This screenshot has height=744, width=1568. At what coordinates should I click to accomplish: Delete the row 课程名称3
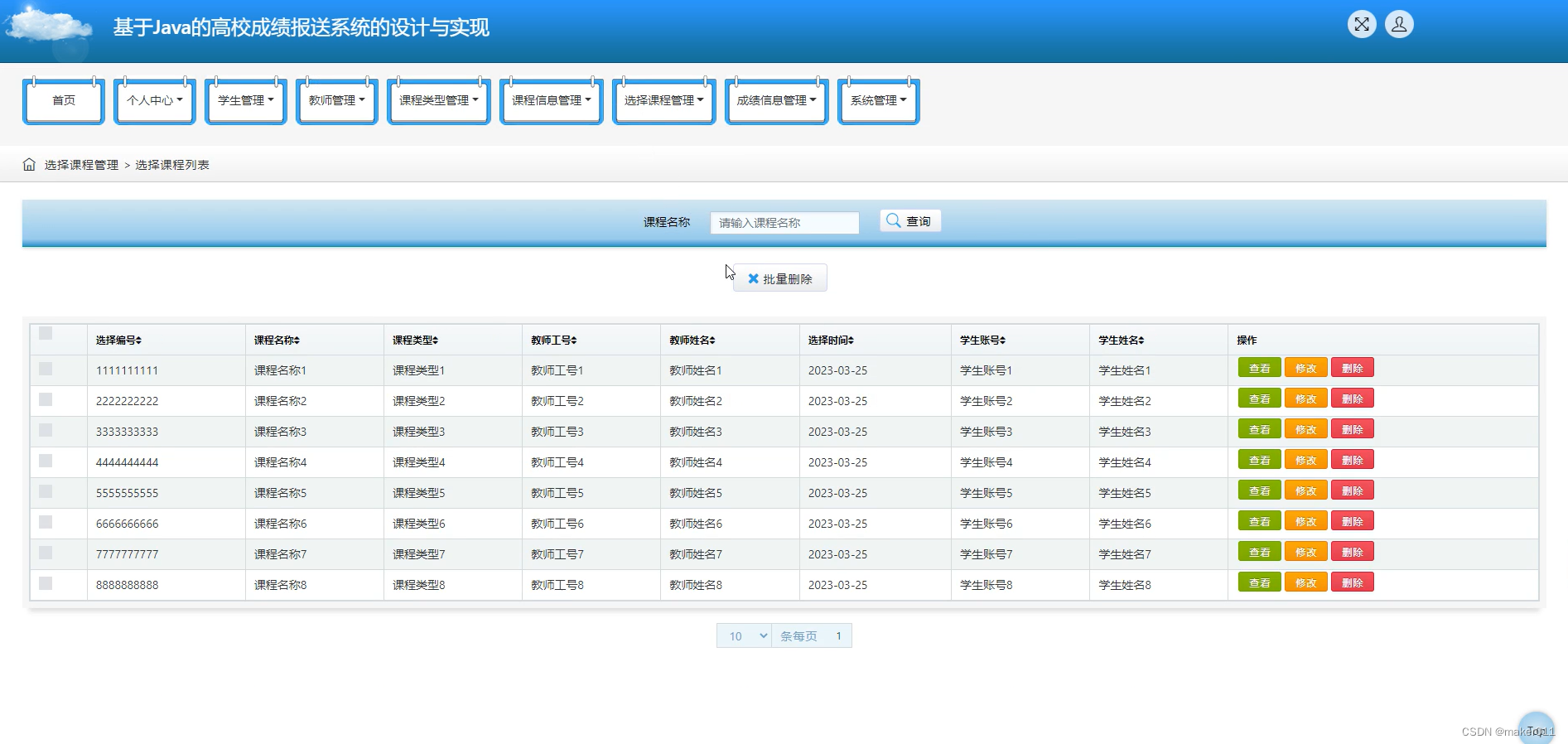tap(1352, 429)
